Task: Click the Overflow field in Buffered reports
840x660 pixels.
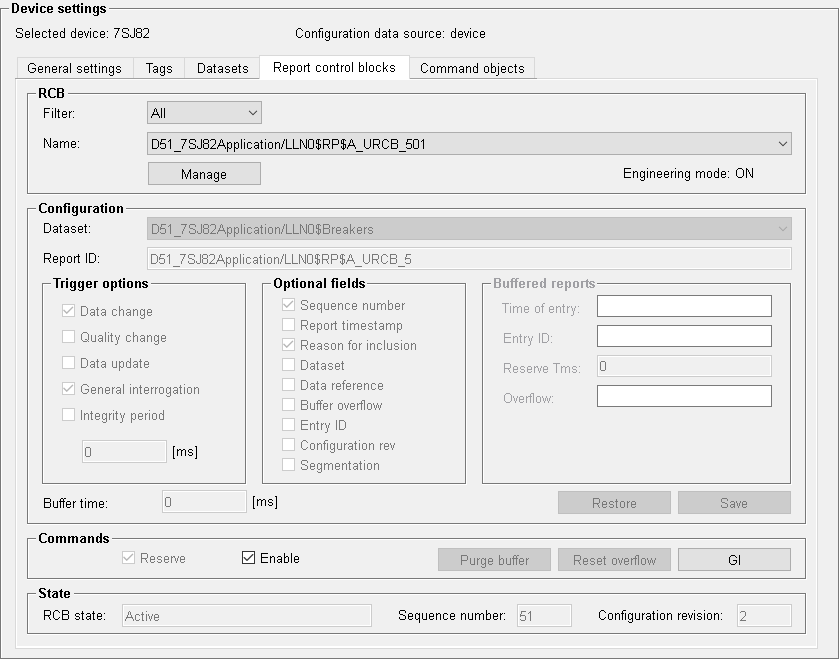Action: coord(684,396)
